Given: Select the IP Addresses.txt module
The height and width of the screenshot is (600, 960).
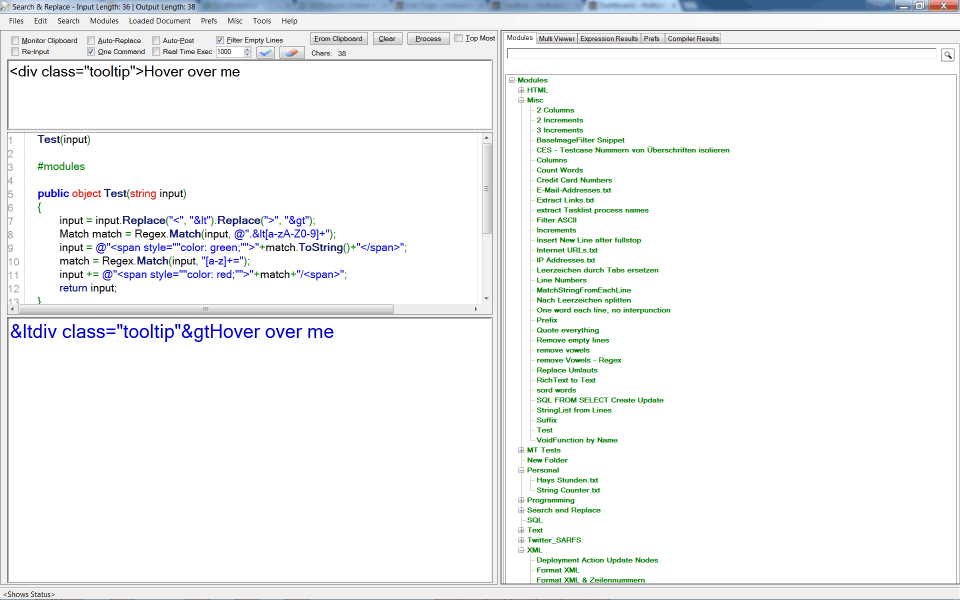Looking at the screenshot, I should [x=566, y=260].
